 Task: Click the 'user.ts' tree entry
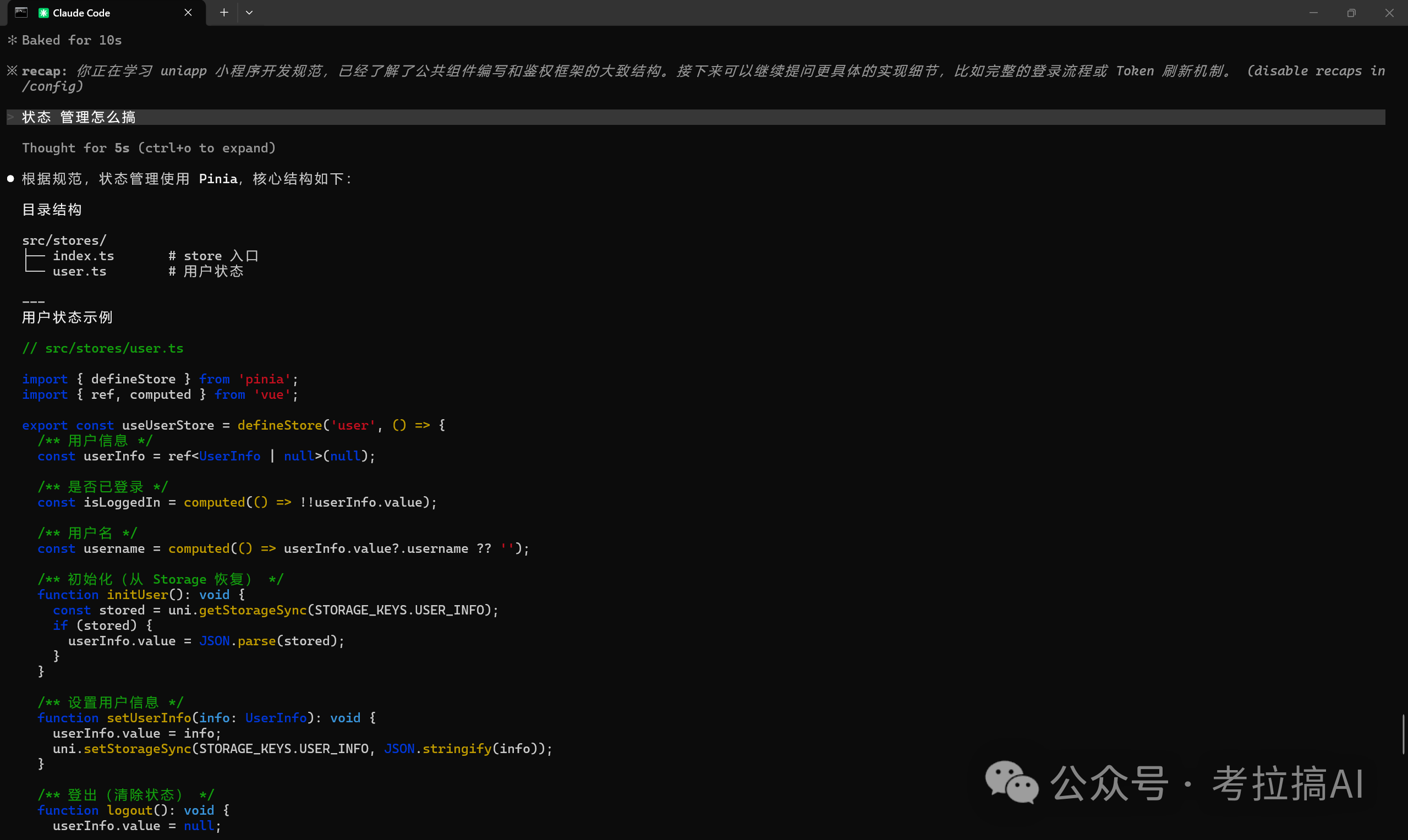point(79,271)
